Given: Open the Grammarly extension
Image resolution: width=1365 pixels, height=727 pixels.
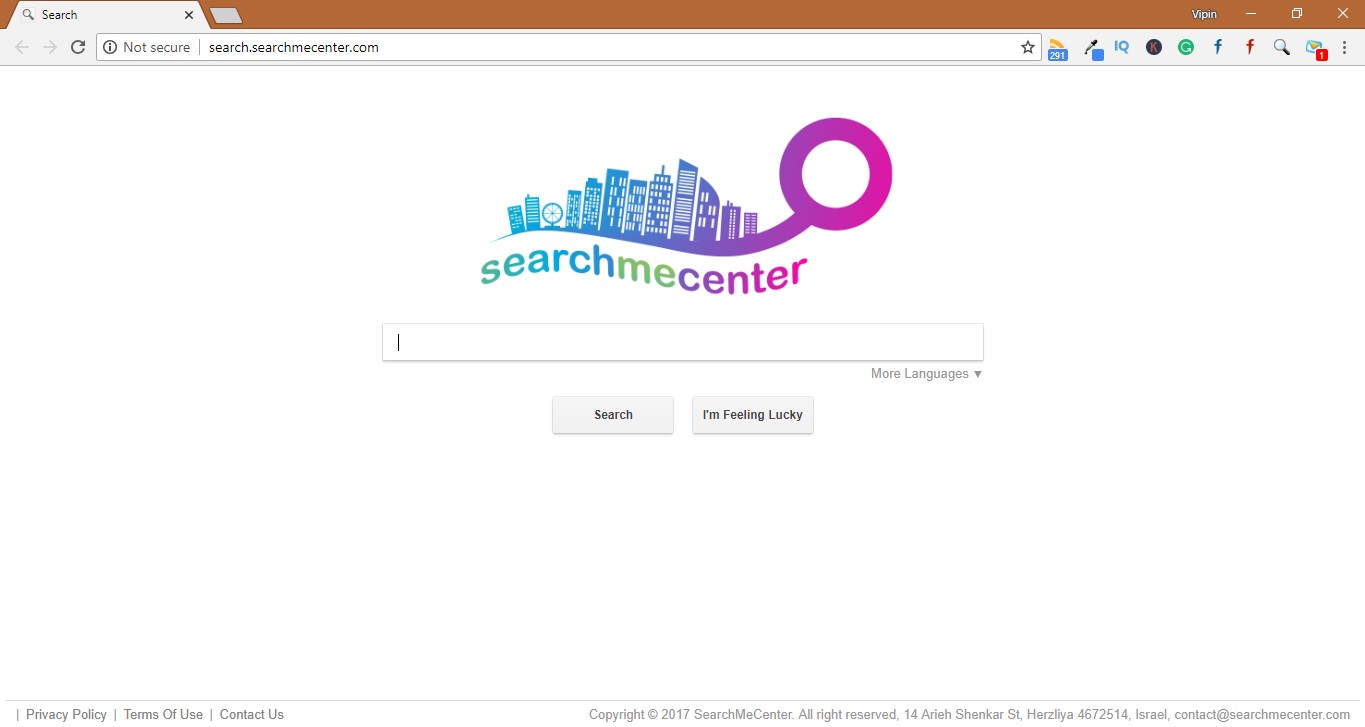Looking at the screenshot, I should pos(1186,47).
